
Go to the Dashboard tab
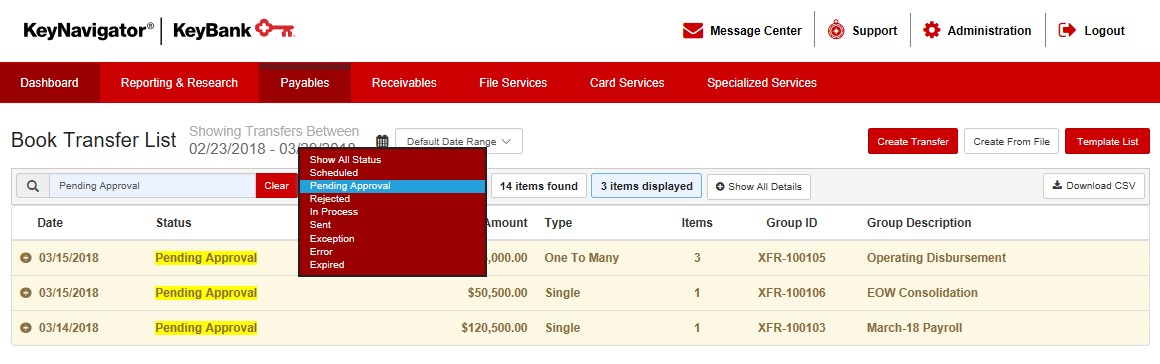50,83
